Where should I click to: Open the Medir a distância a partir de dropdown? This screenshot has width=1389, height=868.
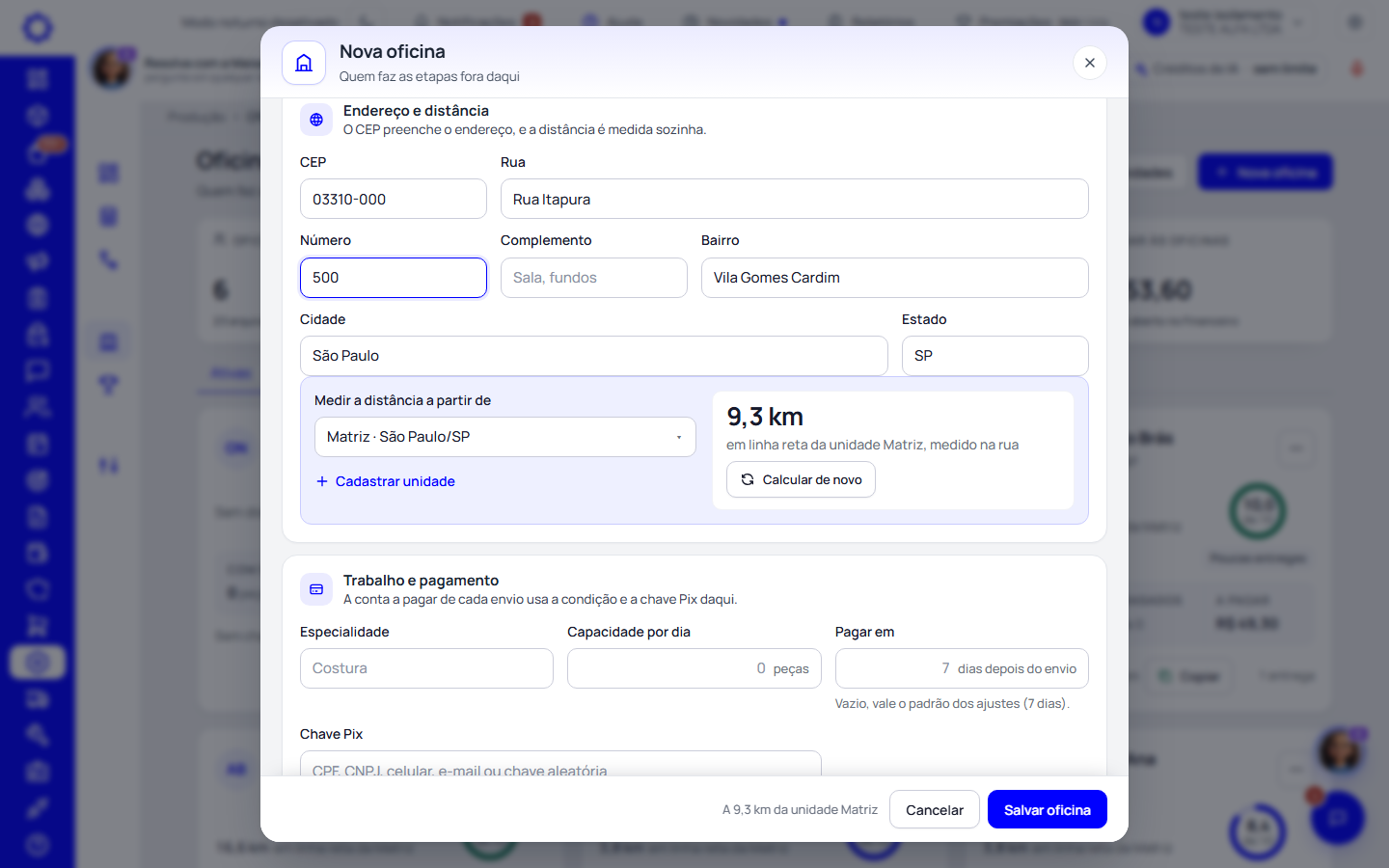tap(505, 437)
